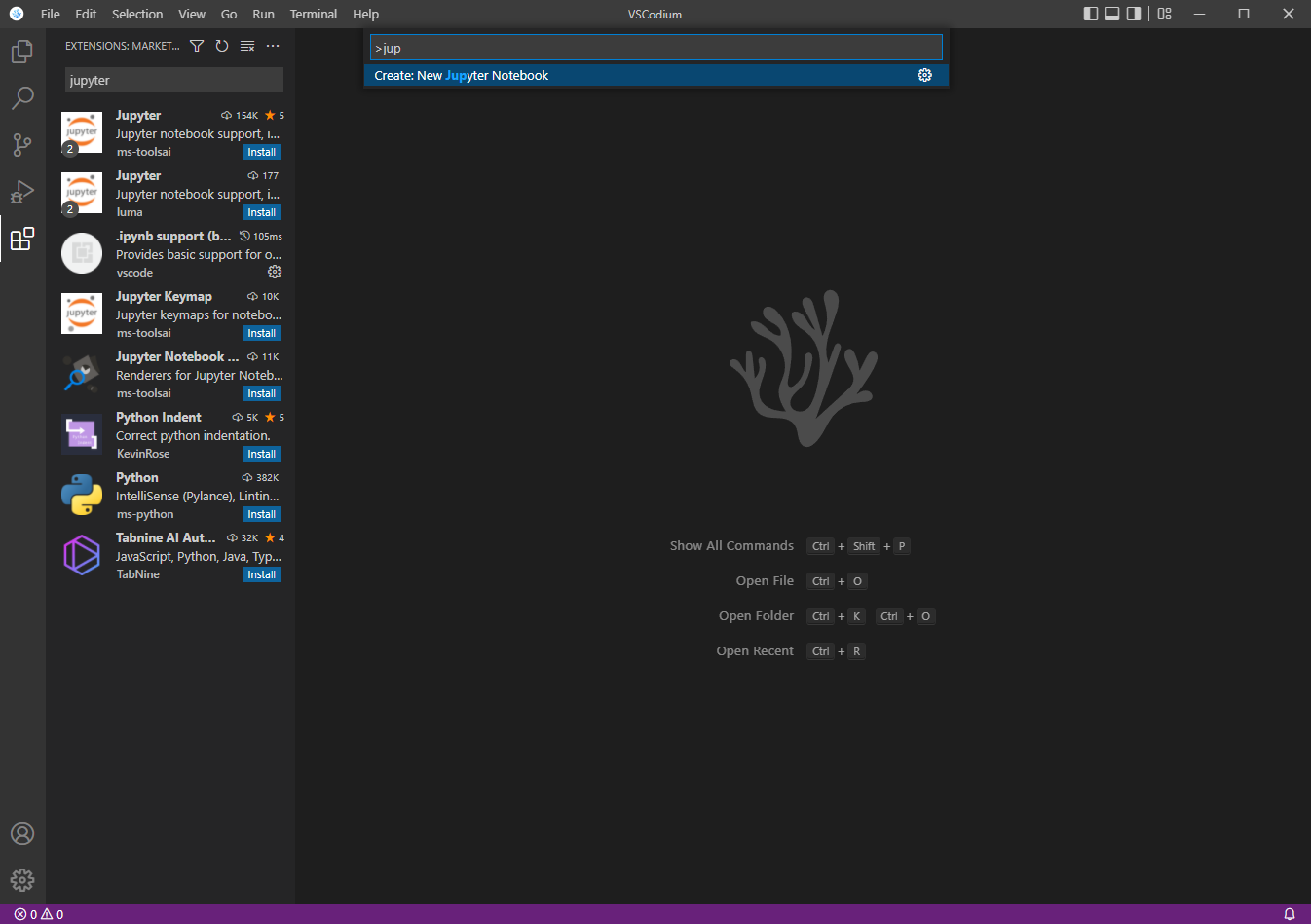Toggle primary side bar layout icon
This screenshot has width=1311, height=924.
coord(1091,14)
